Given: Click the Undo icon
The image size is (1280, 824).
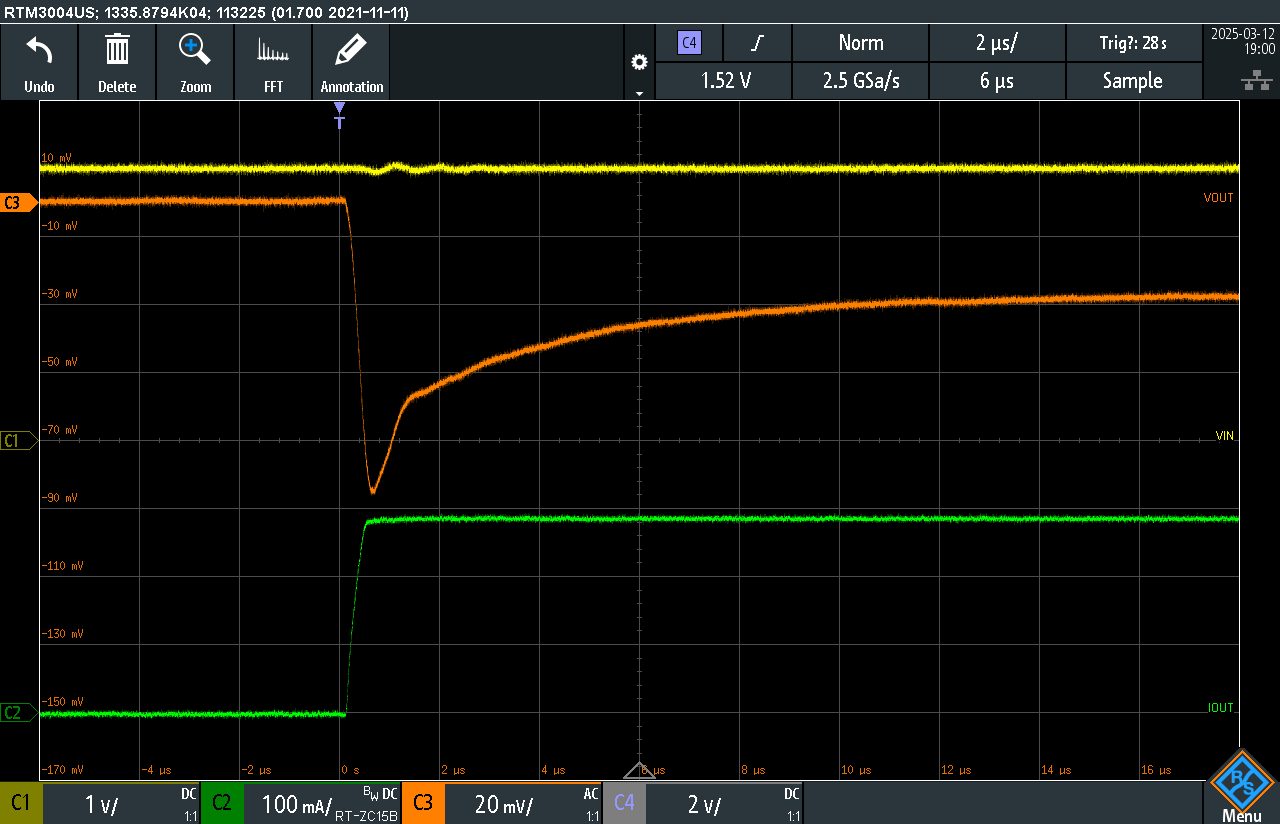Looking at the screenshot, I should [39, 60].
